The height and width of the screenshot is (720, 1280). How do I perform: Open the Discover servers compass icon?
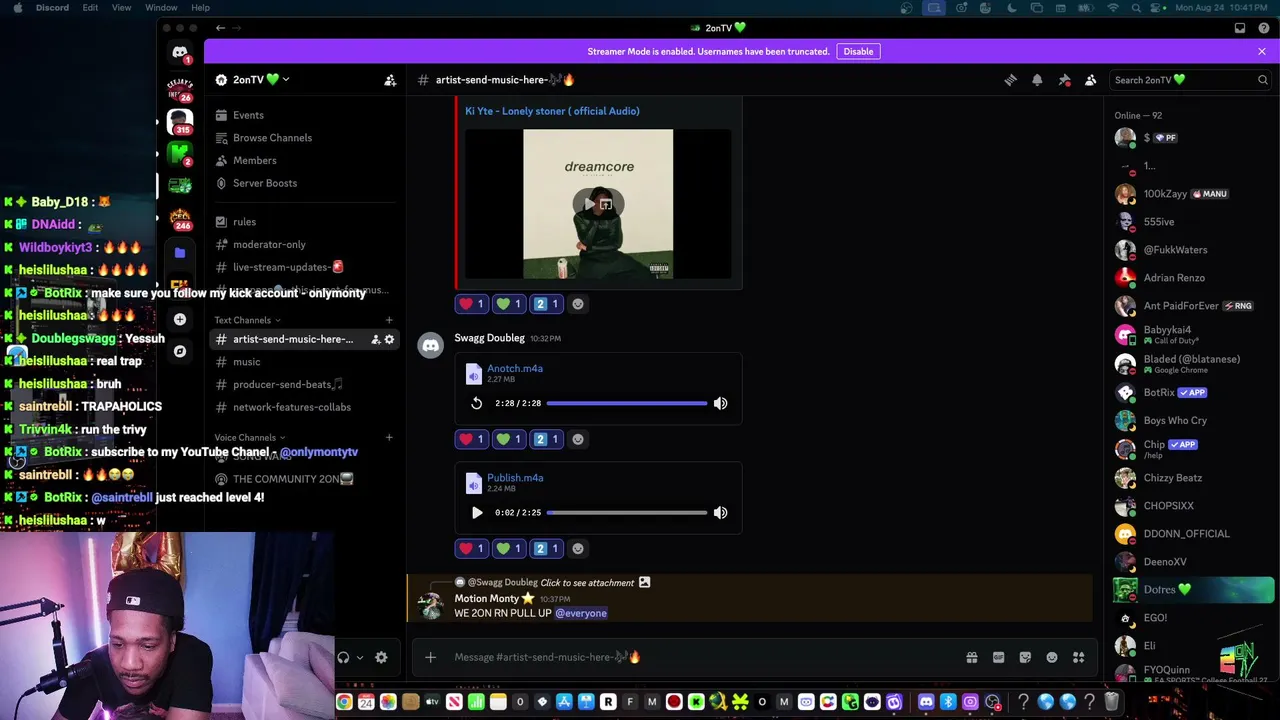180,351
